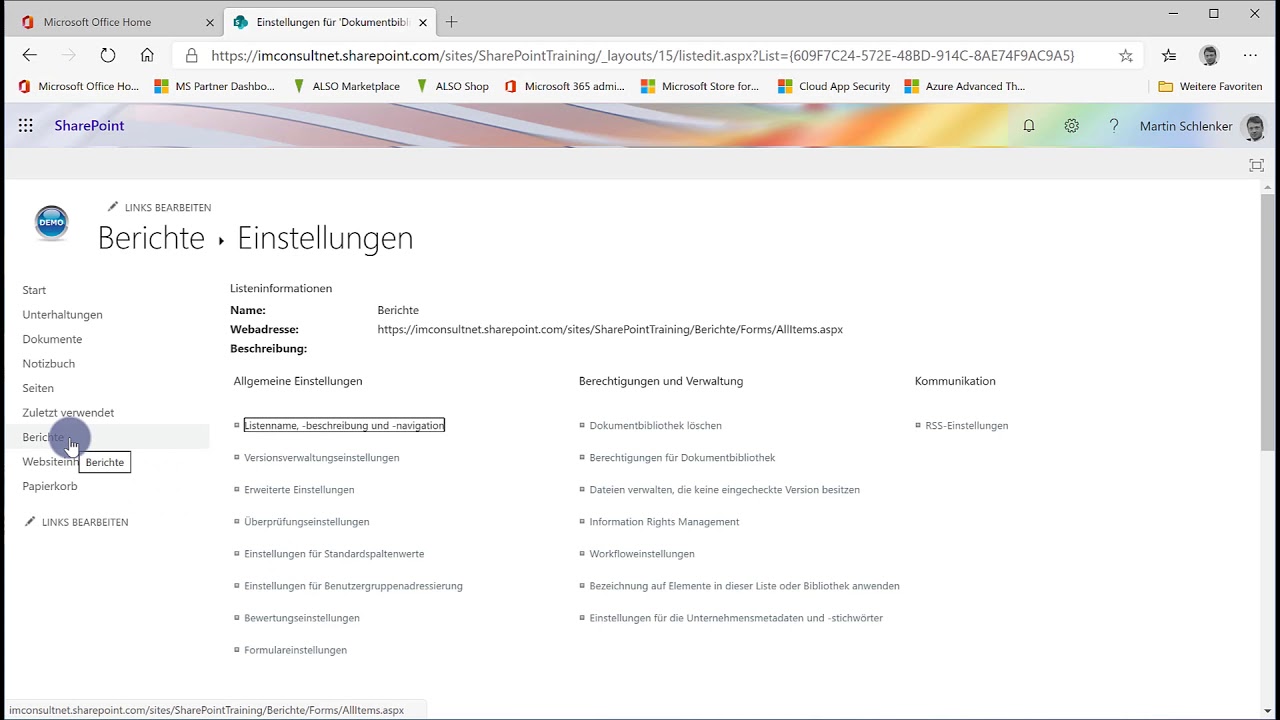Open Information Rights Management link
Viewport: 1280px width, 720px height.
(664, 522)
